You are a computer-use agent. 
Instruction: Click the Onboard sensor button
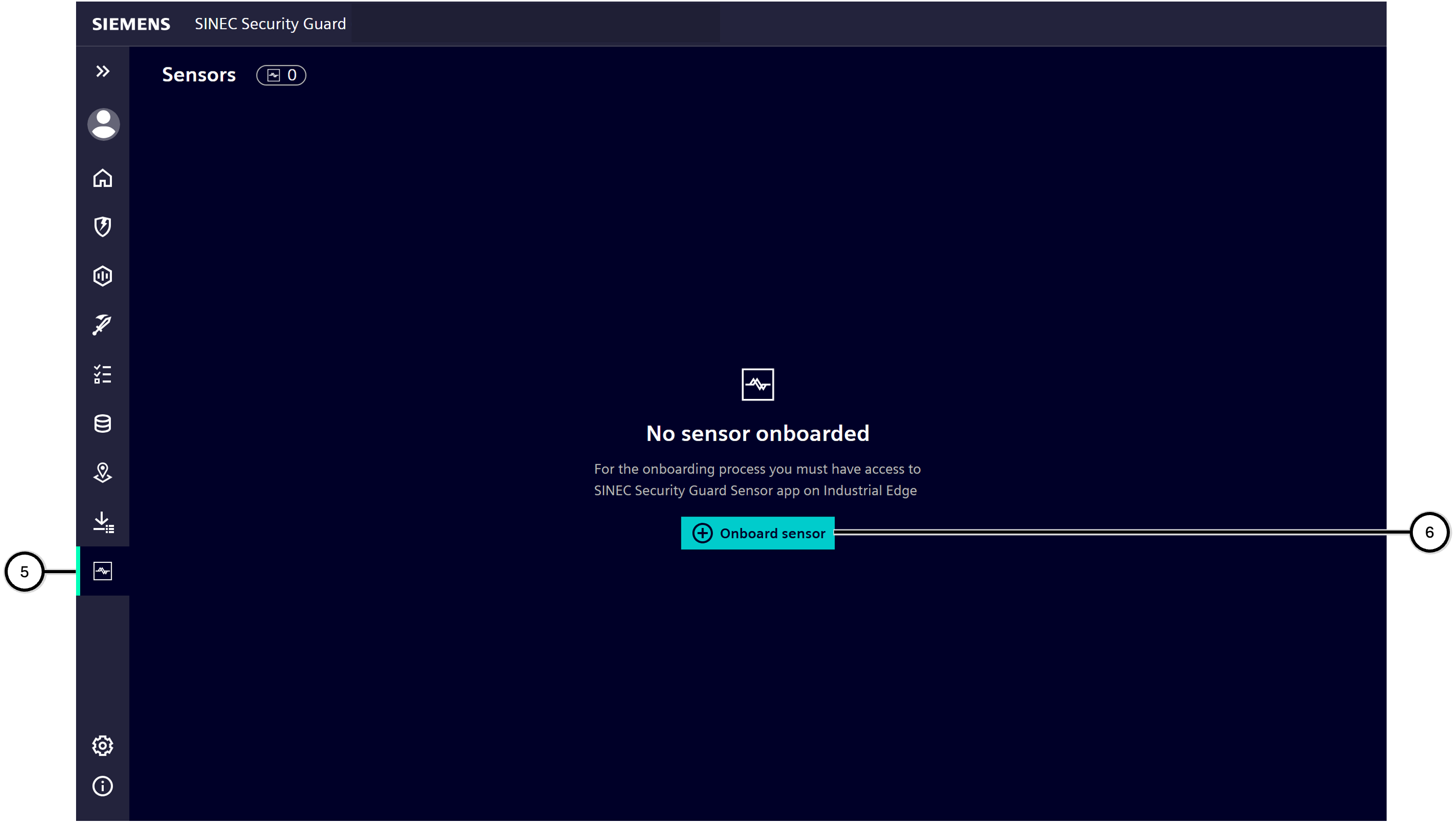(x=758, y=533)
